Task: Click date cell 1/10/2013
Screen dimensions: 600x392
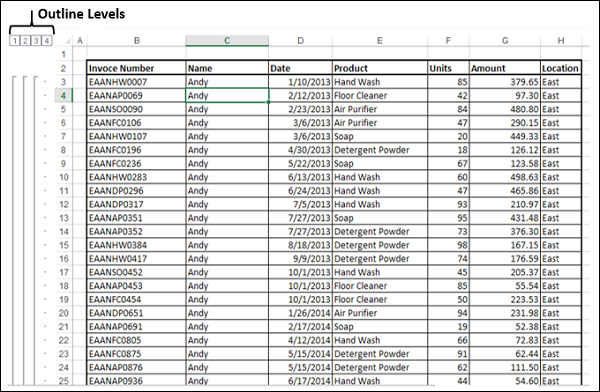Action: [300, 82]
